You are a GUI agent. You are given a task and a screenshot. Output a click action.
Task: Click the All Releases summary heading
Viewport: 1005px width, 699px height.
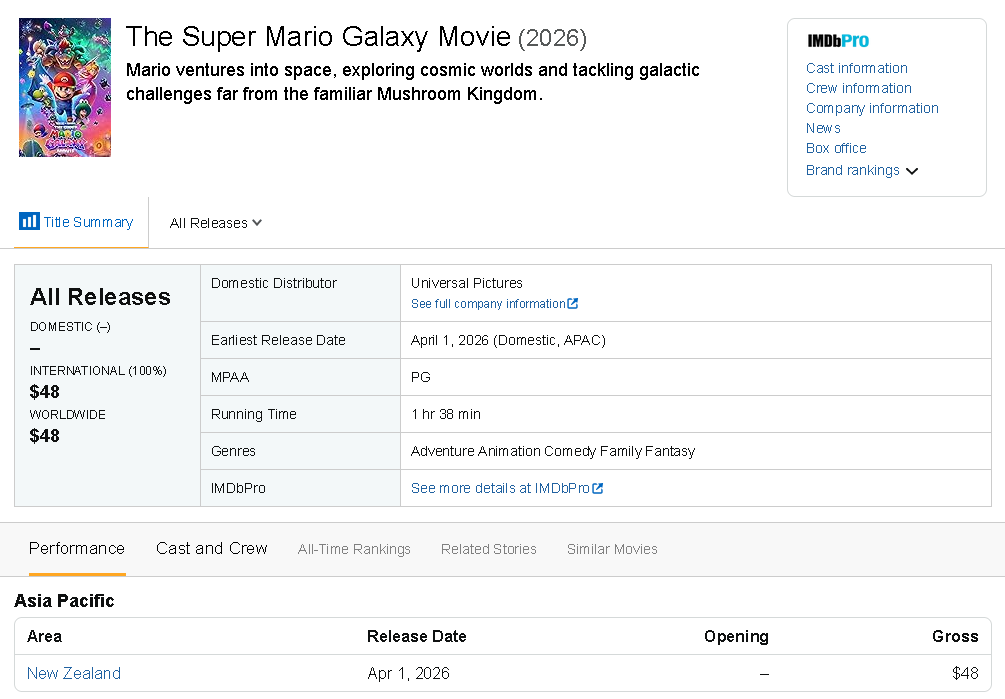tap(100, 297)
